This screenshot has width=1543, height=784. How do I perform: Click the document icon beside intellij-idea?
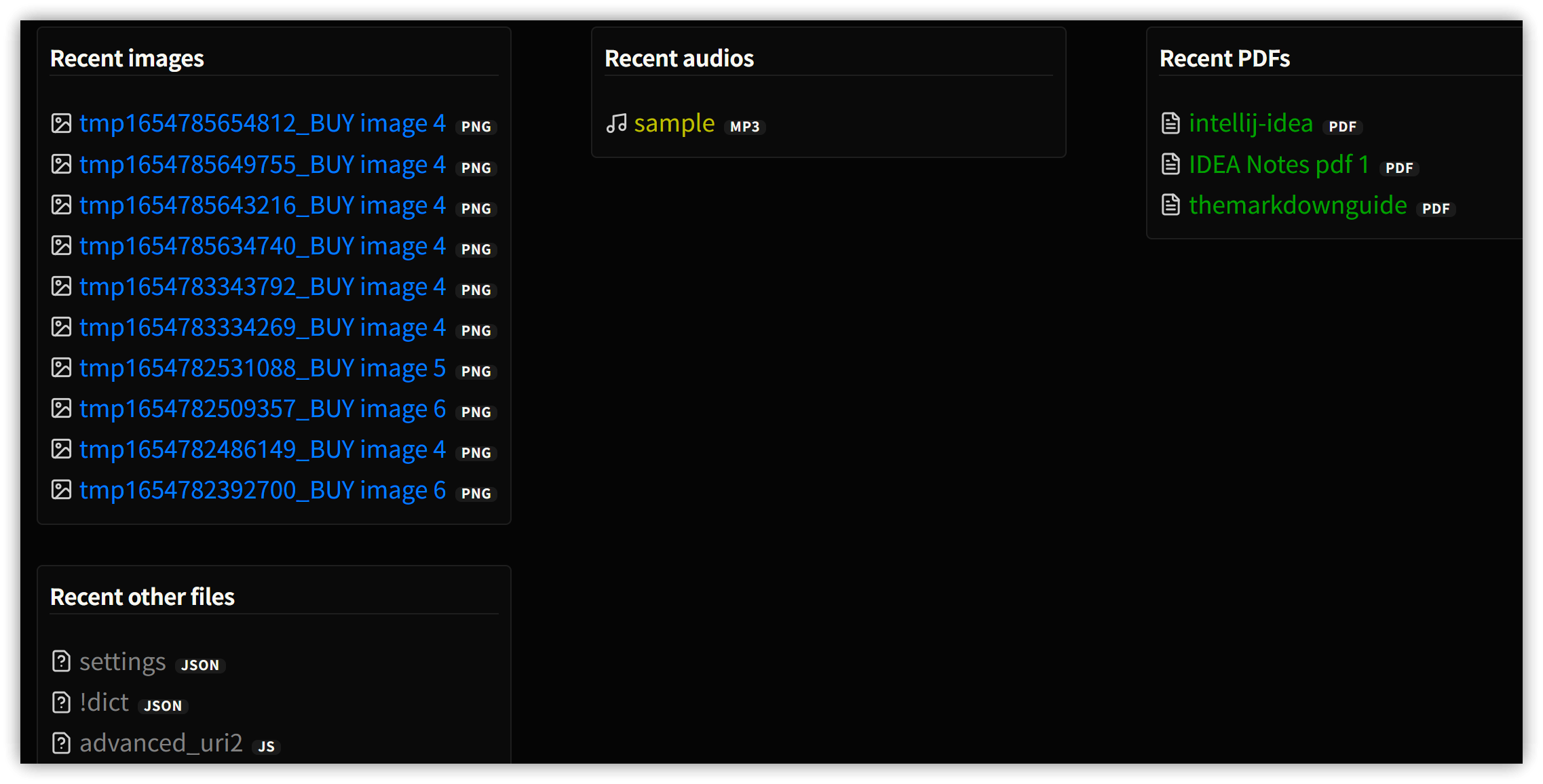click(x=1170, y=123)
